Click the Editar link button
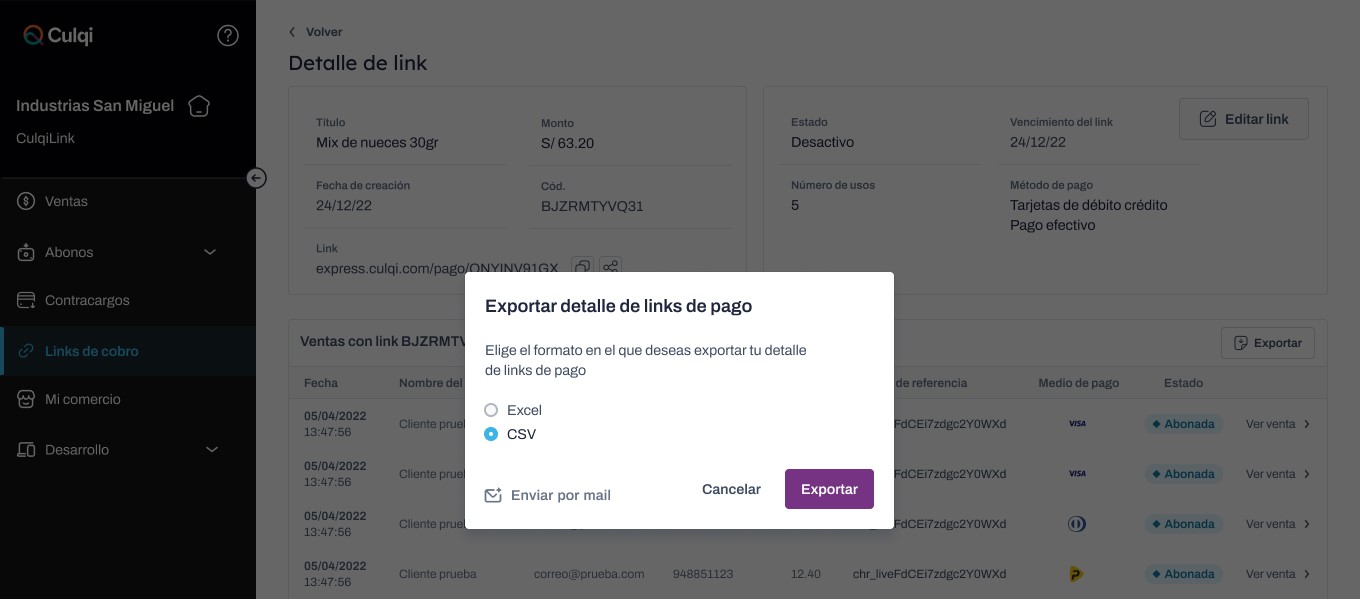The height and width of the screenshot is (599, 1360). [x=1243, y=119]
